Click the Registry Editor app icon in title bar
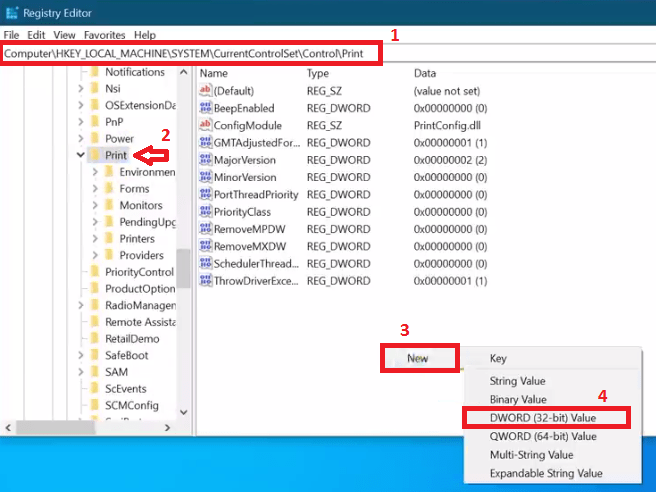The height and width of the screenshot is (492, 656). (12, 13)
